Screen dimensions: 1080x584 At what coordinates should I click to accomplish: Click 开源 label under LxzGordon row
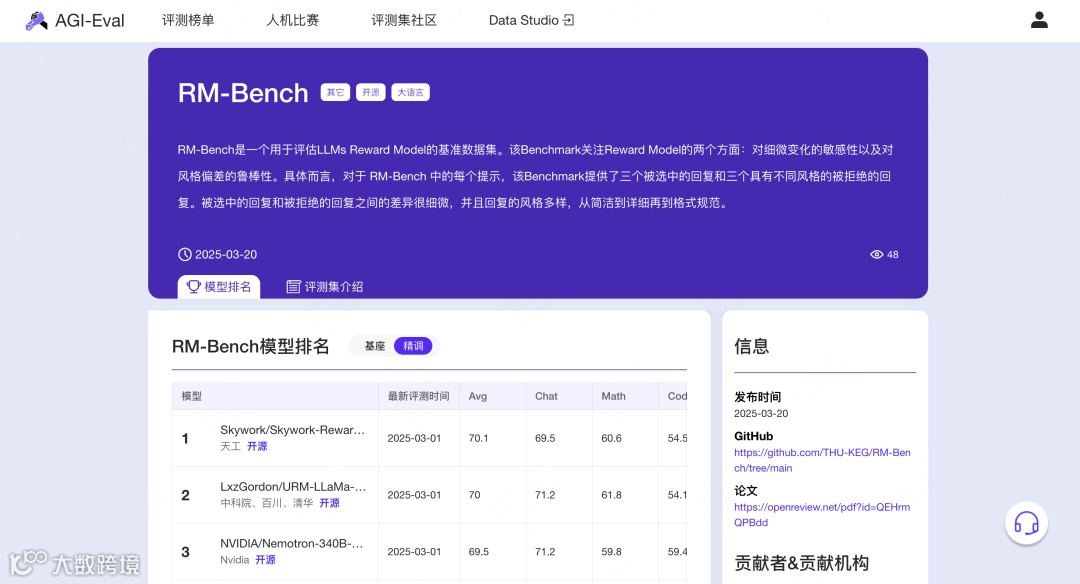pyautogui.click(x=329, y=503)
